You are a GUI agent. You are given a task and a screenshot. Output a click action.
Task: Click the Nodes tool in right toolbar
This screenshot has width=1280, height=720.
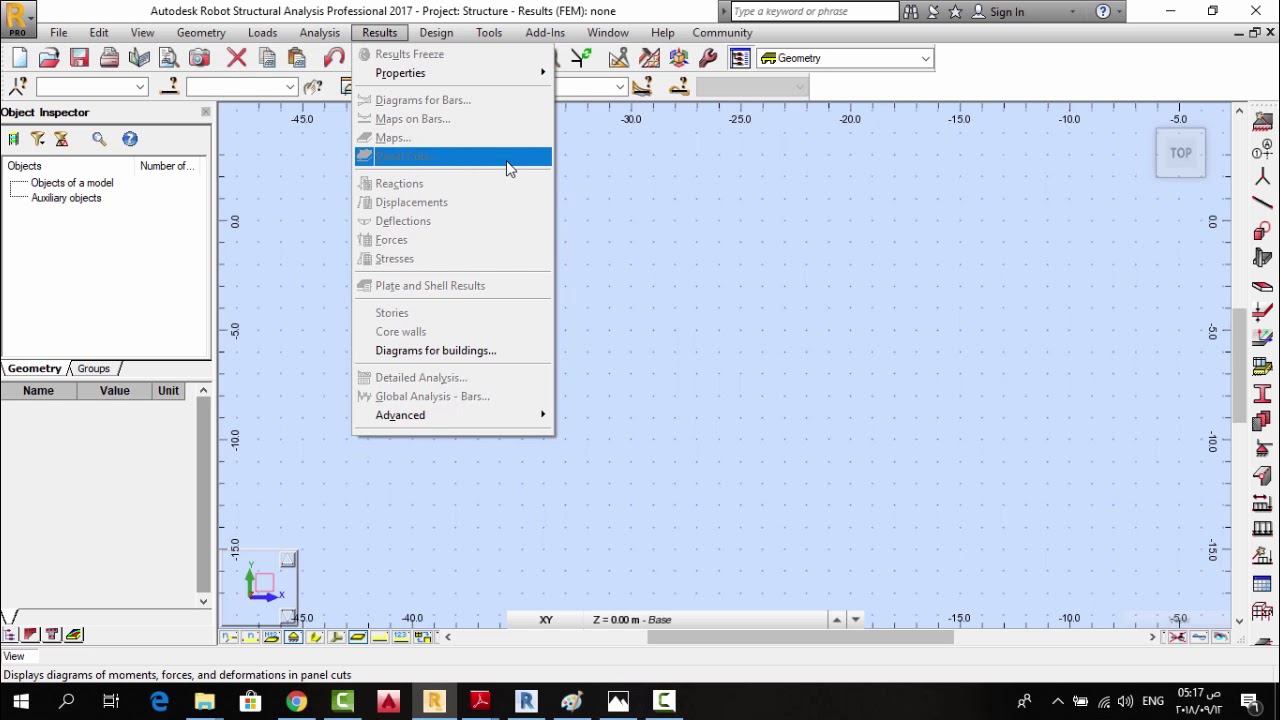click(1262, 177)
